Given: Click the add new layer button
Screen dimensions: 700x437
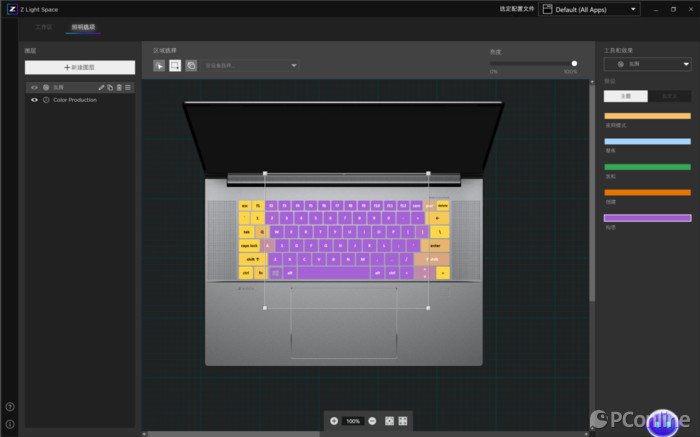Looking at the screenshot, I should 80,67.
